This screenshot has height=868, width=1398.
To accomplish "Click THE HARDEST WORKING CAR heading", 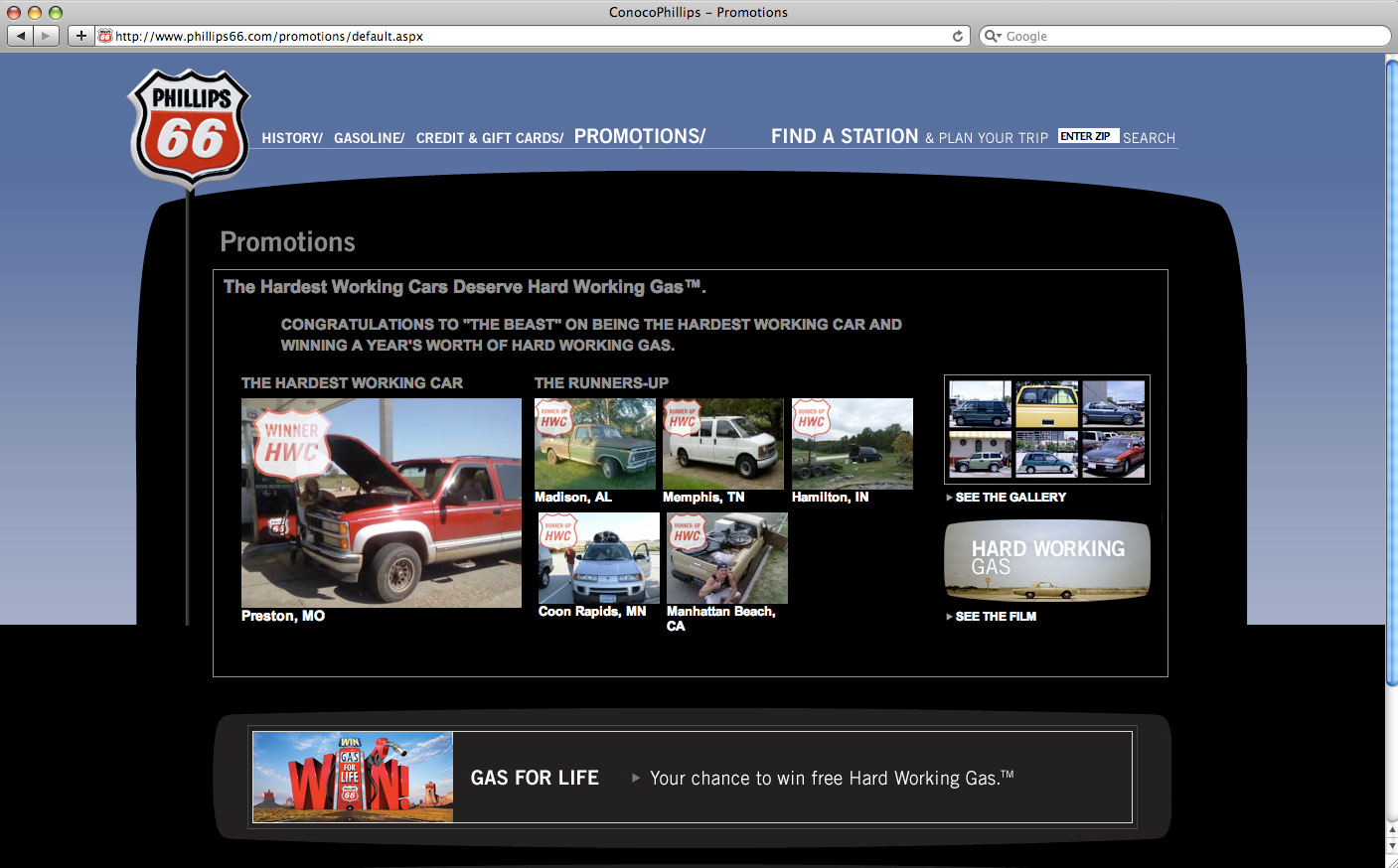I will pos(352,383).
